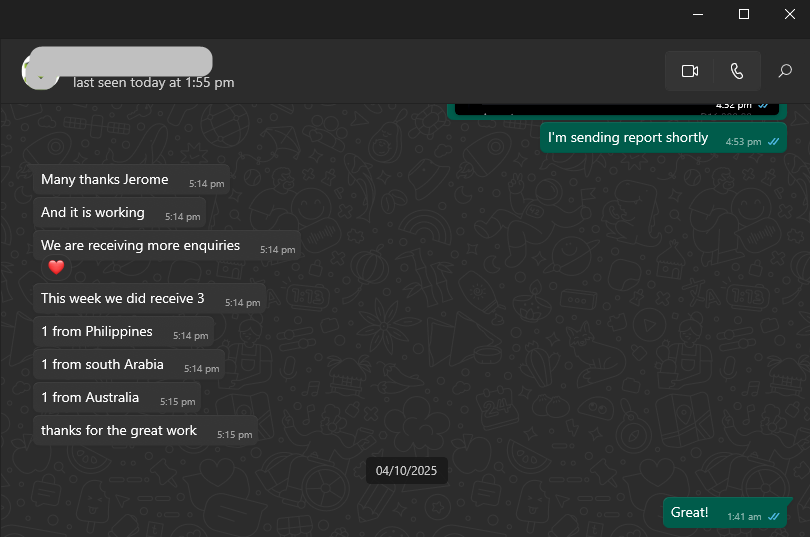
Task: Minimize the WhatsApp window
Action: 698,14
